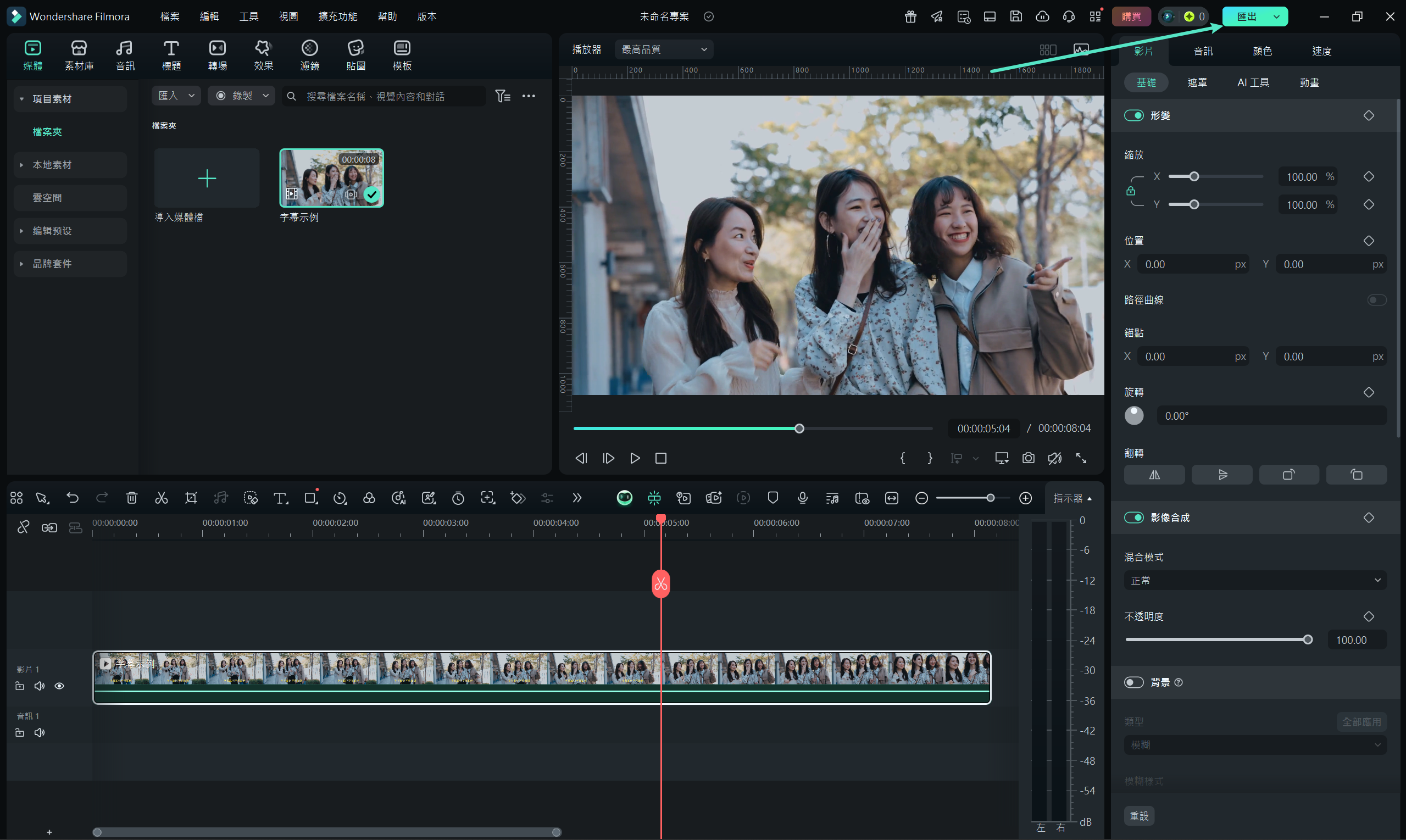1406x840 pixels.
Task: Open the Effects (效果) panel
Action: click(263, 55)
